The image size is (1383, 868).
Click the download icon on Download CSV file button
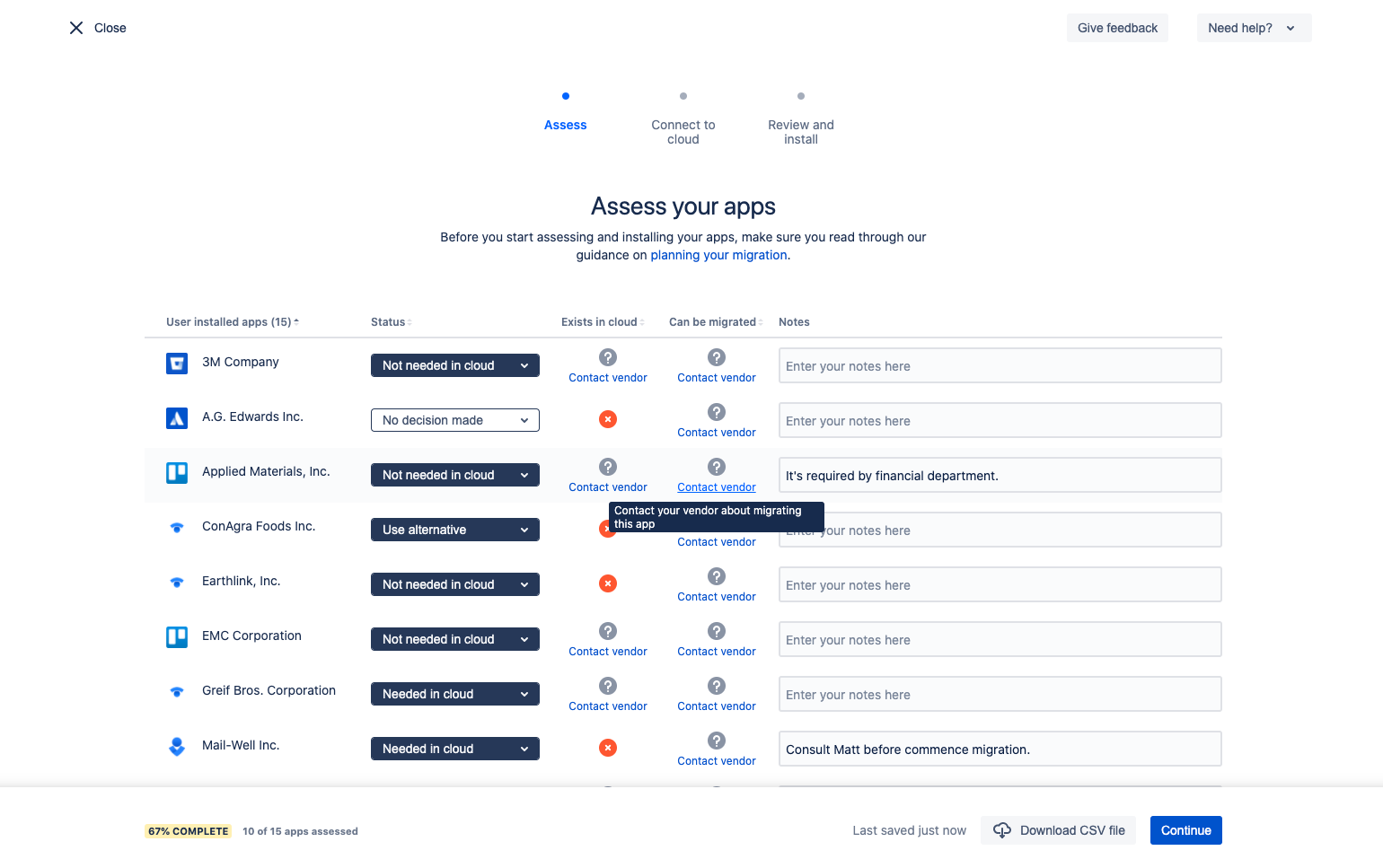point(1001,830)
